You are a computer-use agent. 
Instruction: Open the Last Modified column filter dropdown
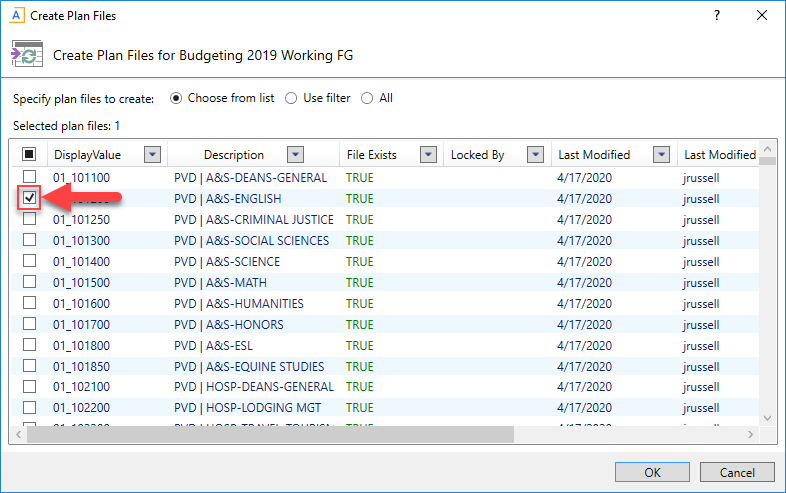coord(661,155)
